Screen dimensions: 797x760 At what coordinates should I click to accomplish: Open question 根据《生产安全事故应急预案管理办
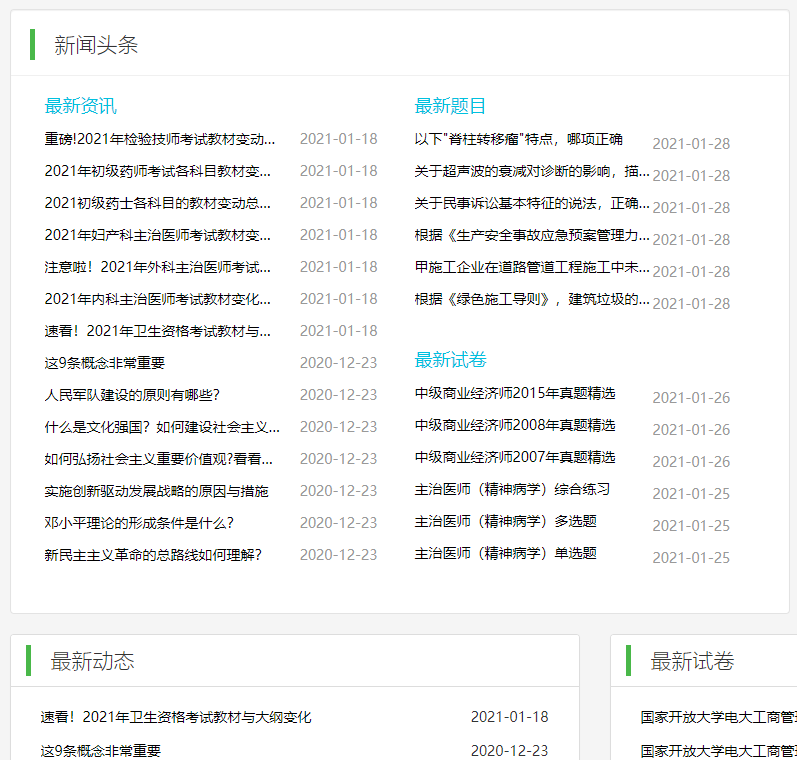click(532, 235)
